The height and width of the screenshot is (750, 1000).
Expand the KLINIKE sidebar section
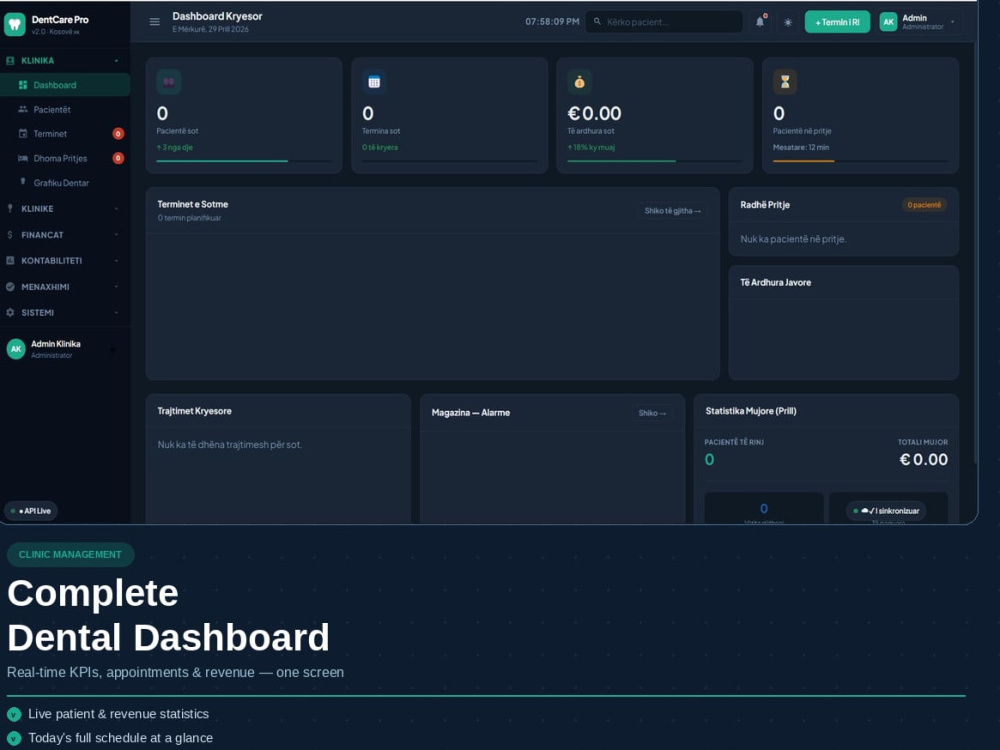116,209
